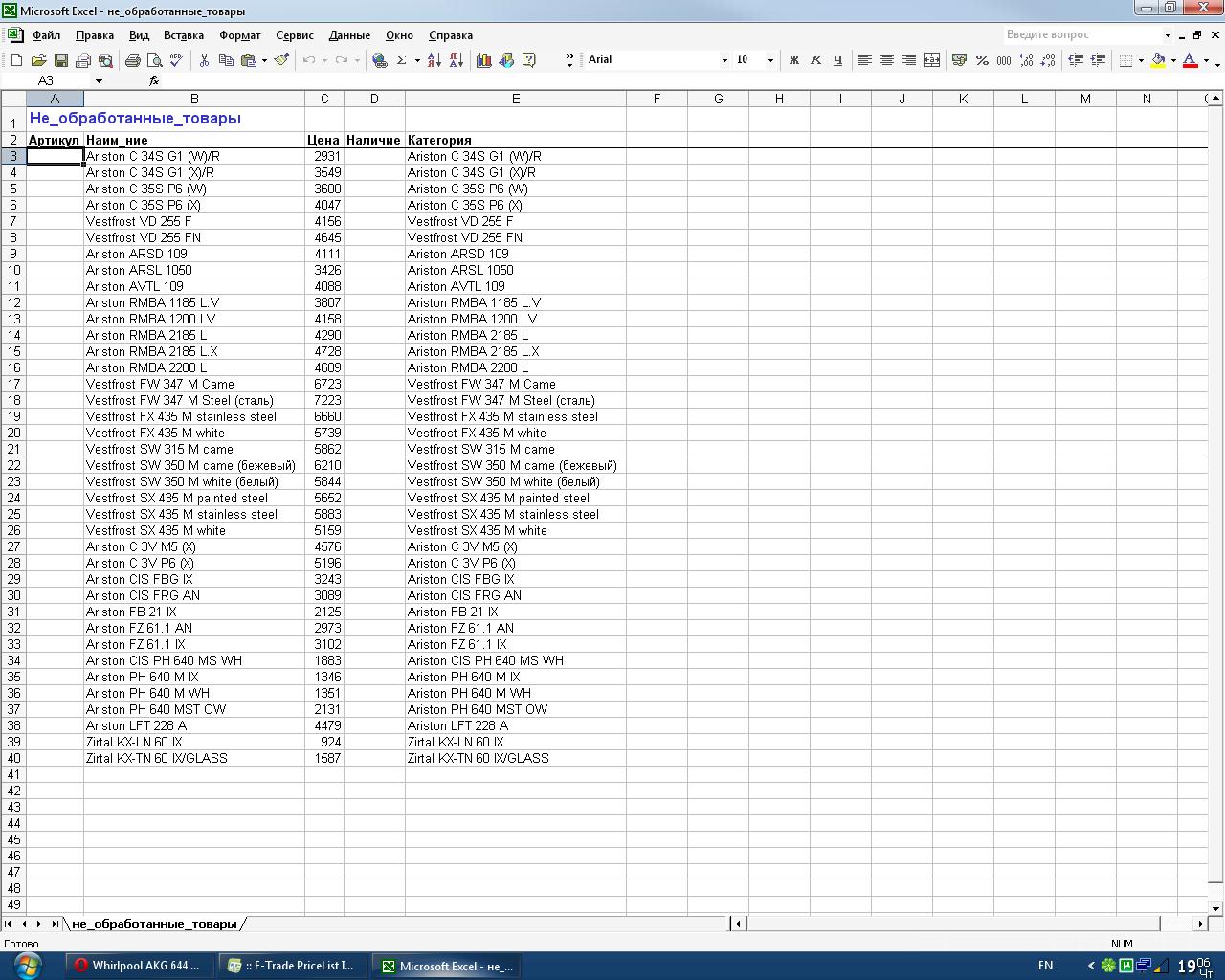The height and width of the screenshot is (980, 1225).
Task: Open Print Preview from toolbar
Action: [x=154, y=60]
